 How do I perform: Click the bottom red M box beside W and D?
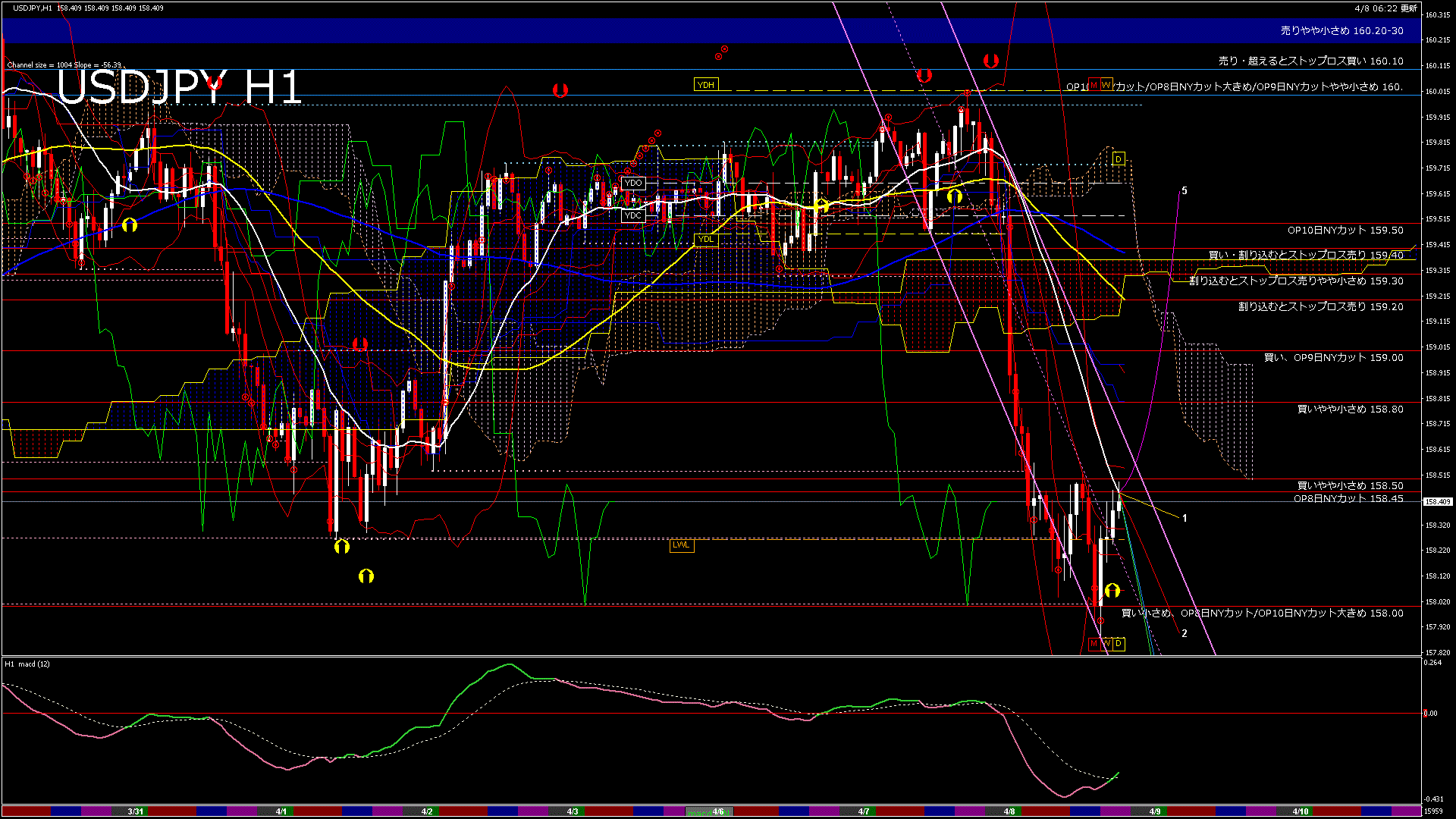1093,644
